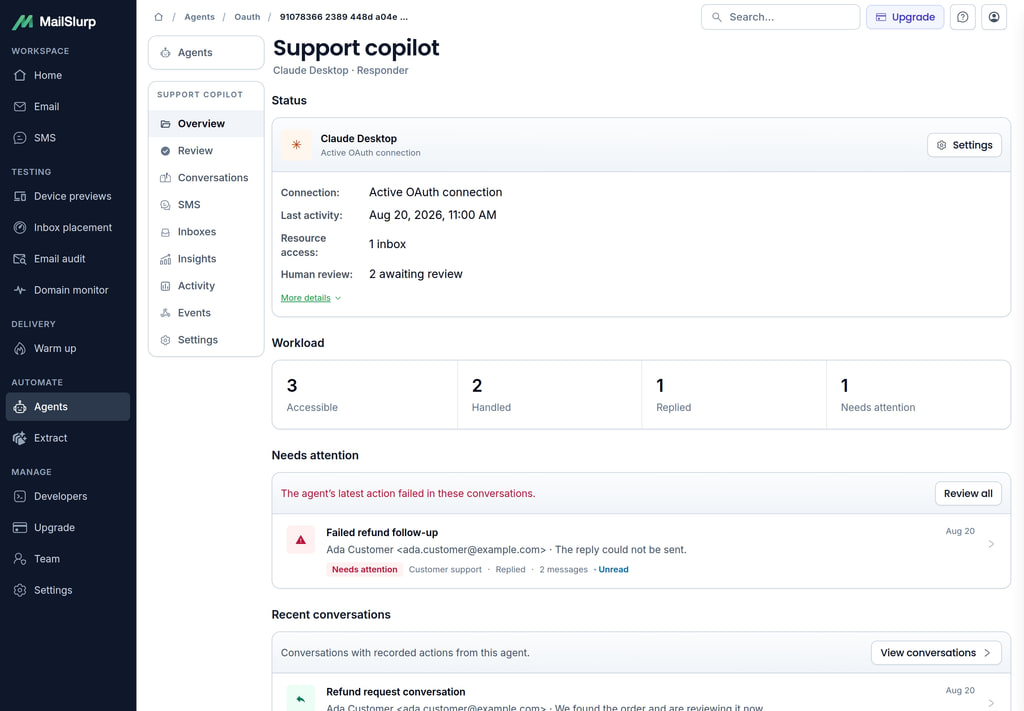Click the Upgrade button in the top bar
The height and width of the screenshot is (711, 1024).
[904, 17]
